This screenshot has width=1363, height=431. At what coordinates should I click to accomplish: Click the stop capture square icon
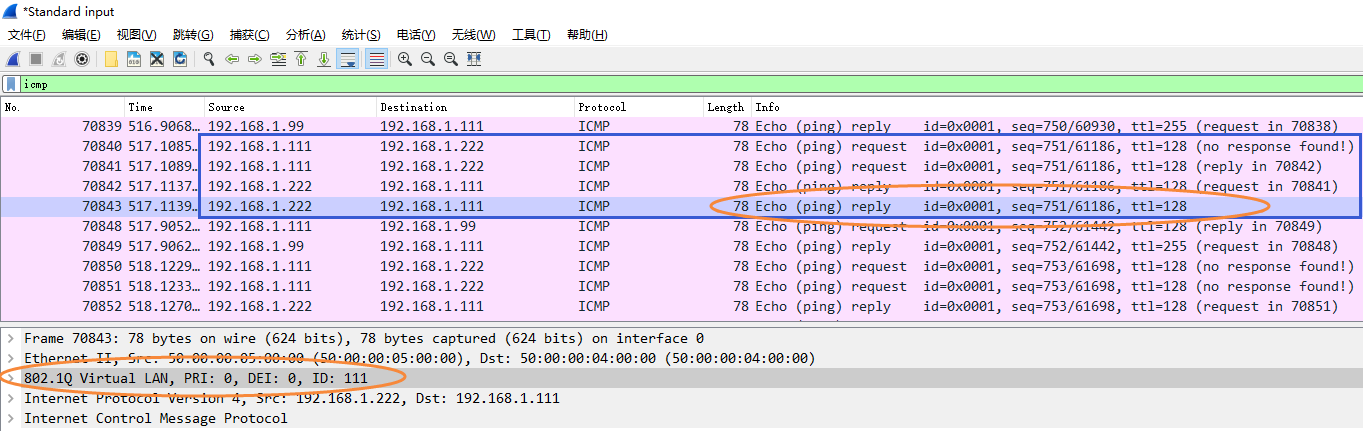tap(36, 59)
